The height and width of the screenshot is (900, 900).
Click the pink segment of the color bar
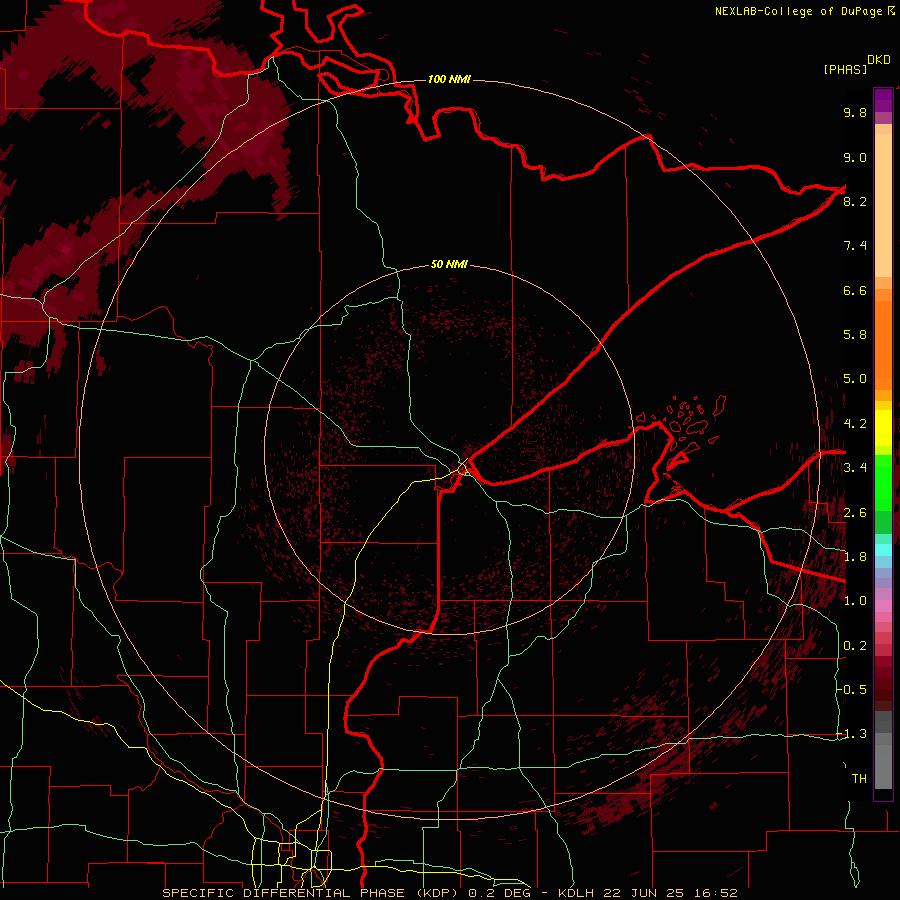[883, 606]
